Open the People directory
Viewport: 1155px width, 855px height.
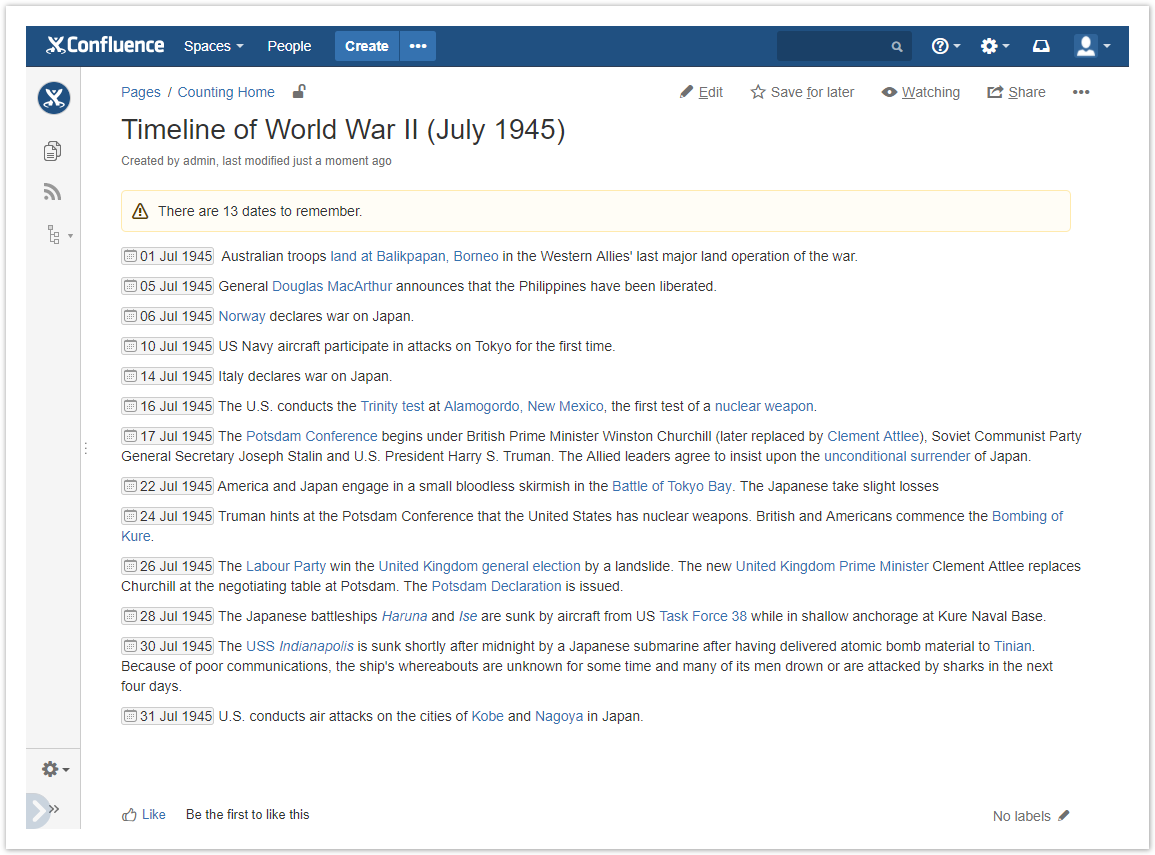[289, 46]
